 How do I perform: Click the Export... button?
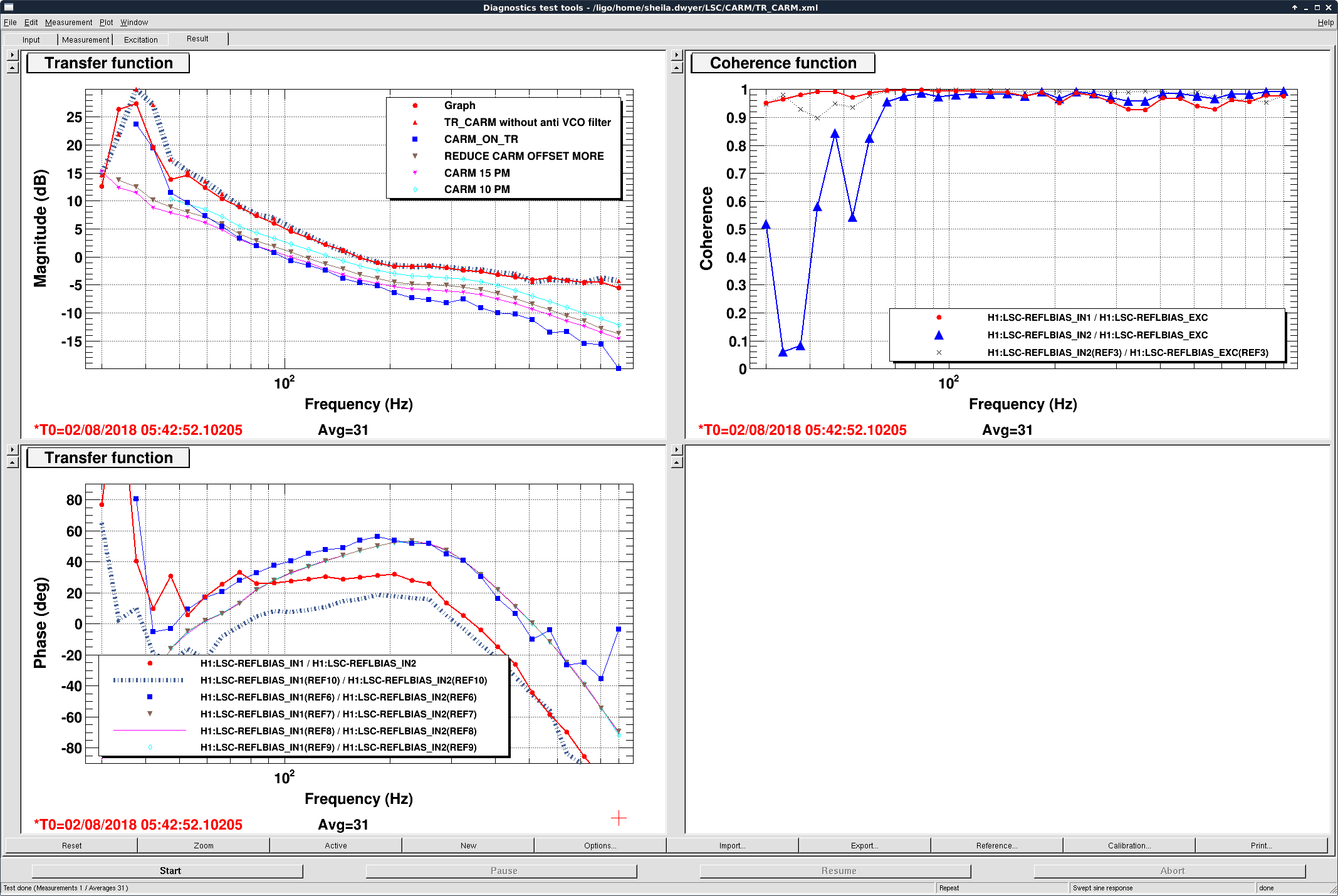coord(864,845)
